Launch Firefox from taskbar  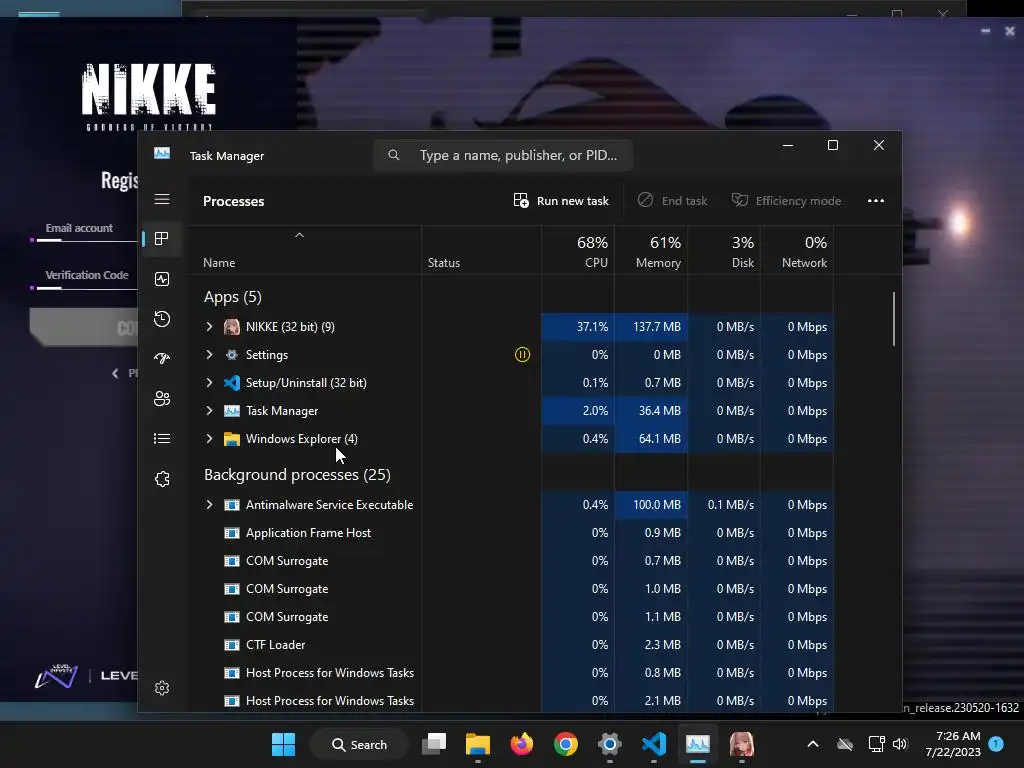click(x=522, y=744)
